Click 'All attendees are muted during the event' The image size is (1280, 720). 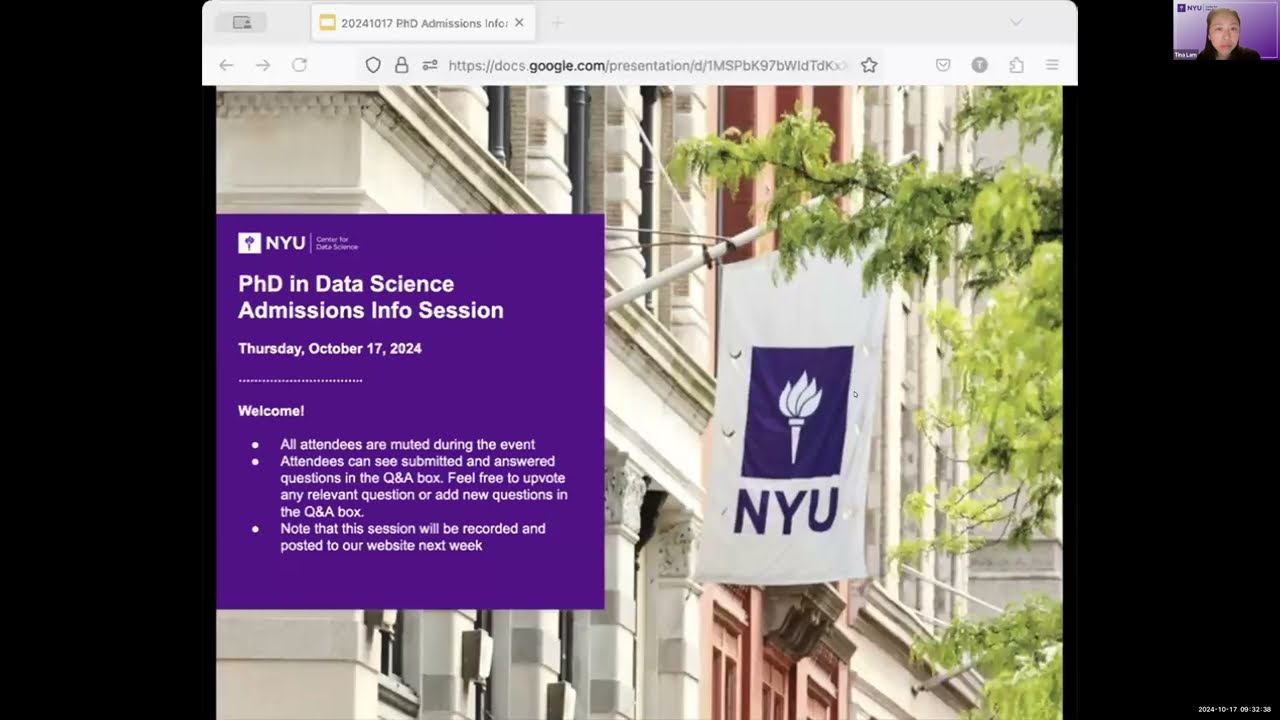pyautogui.click(x=408, y=444)
